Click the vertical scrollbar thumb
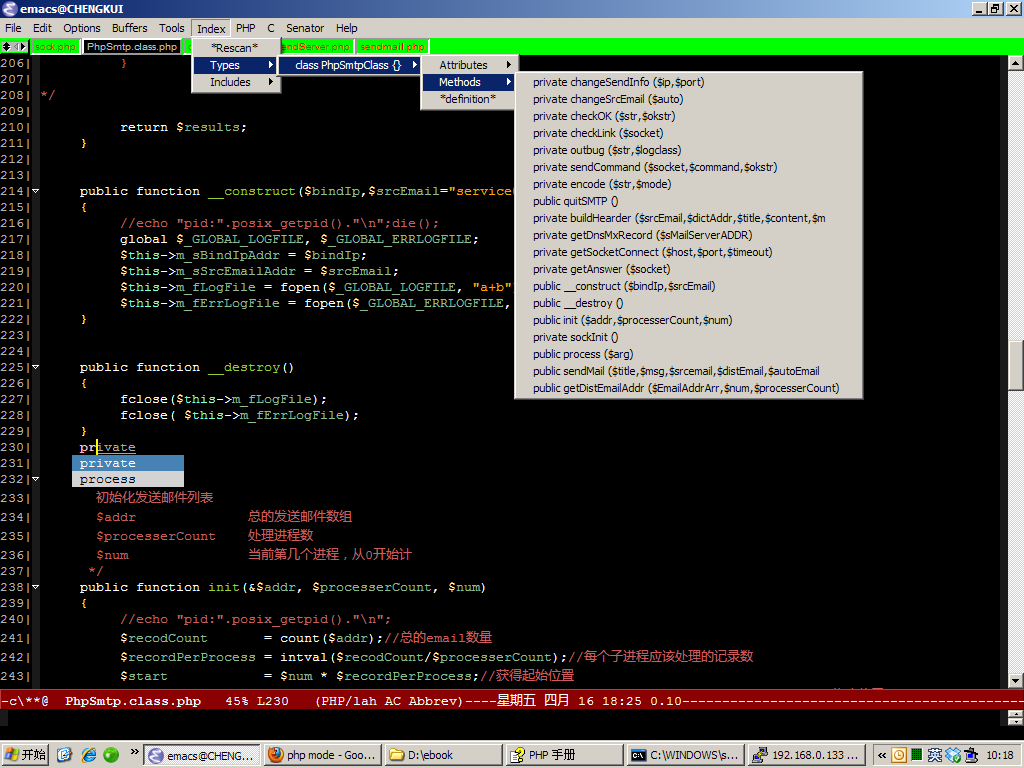Viewport: 1024px width, 768px height. [1015, 365]
